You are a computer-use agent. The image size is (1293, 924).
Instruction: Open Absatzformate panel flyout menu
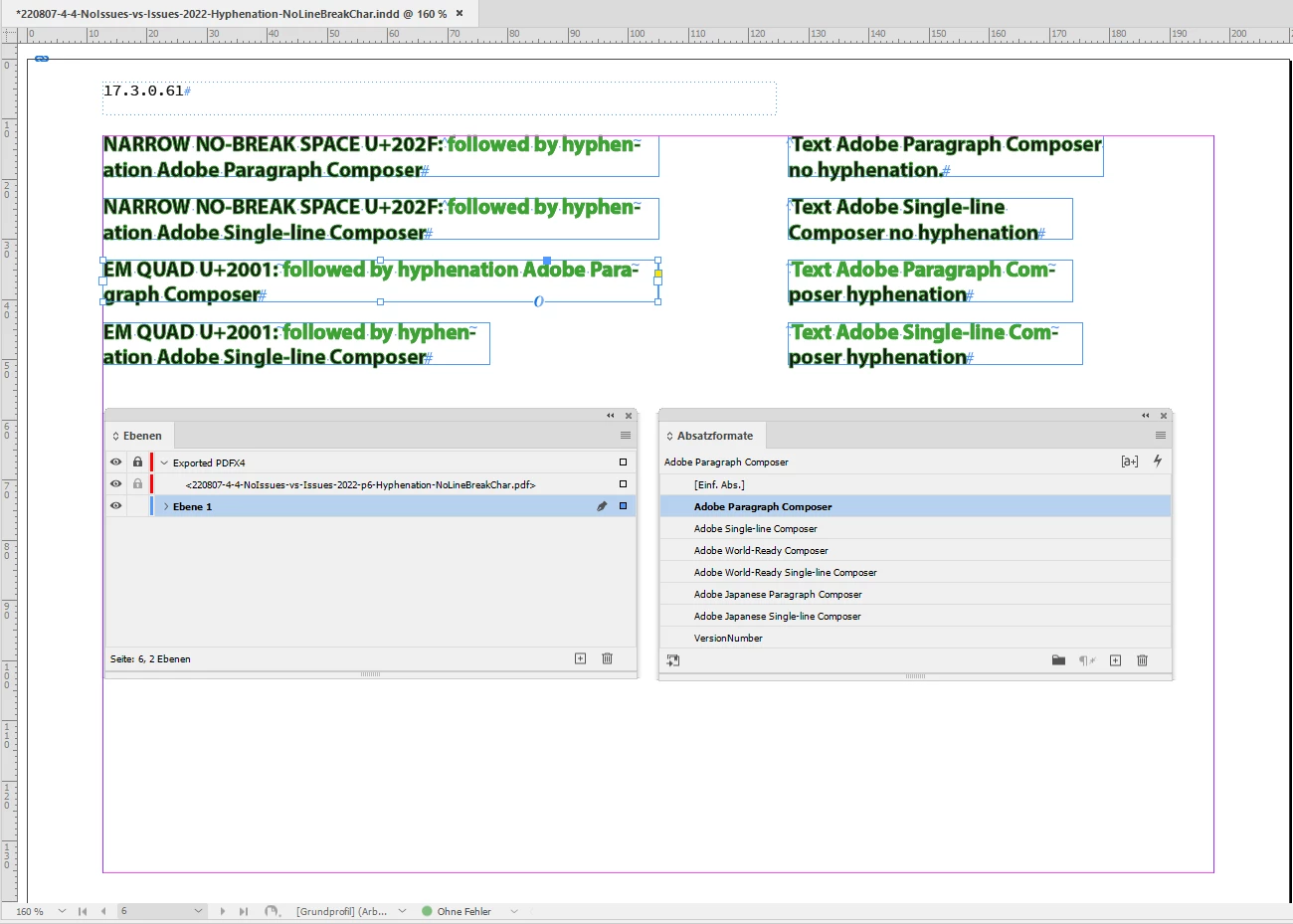point(1161,436)
